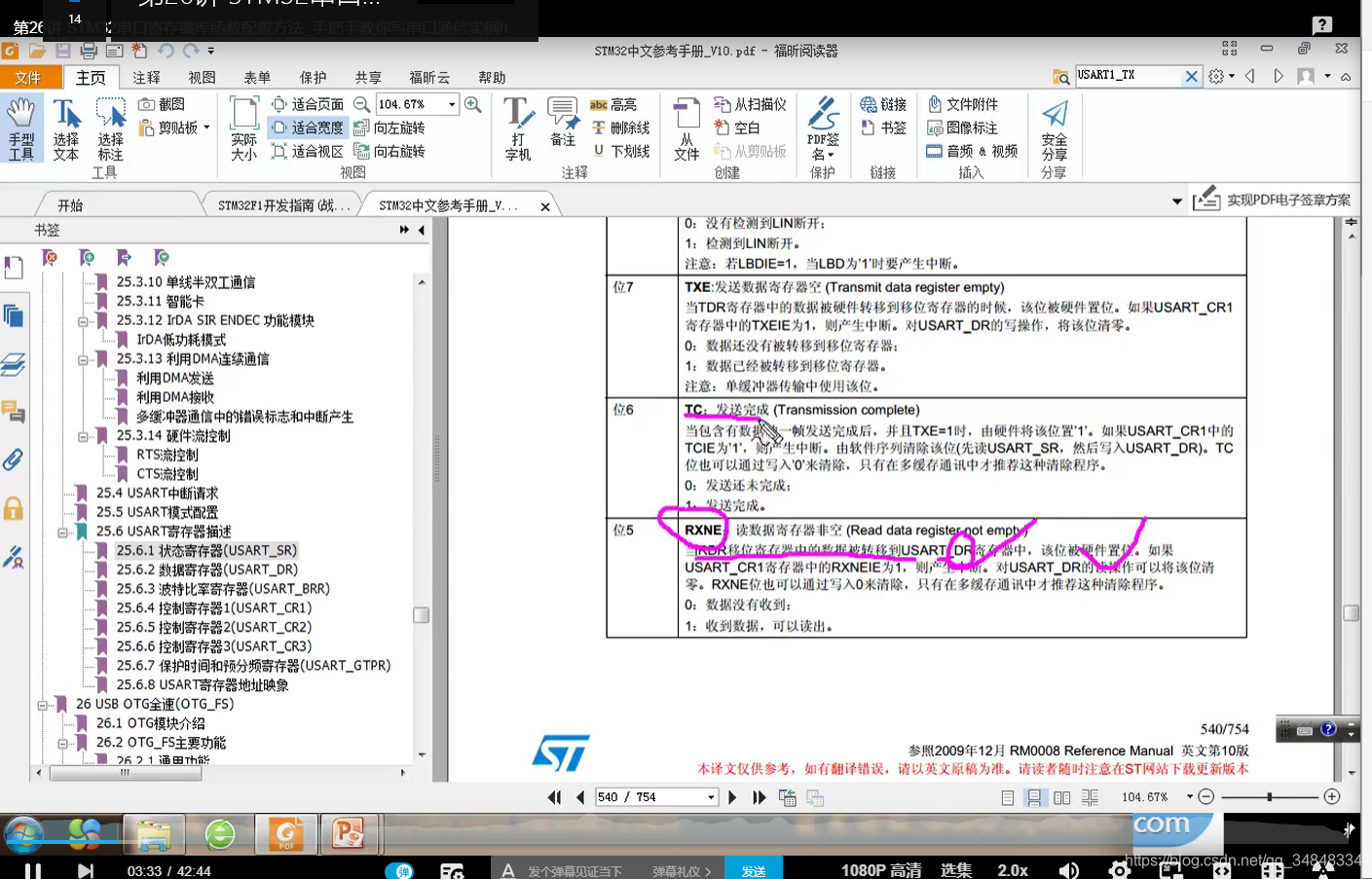The image size is (1372, 879).
Task: Insert an Image Annotation (图像标注)
Action: 963,128
